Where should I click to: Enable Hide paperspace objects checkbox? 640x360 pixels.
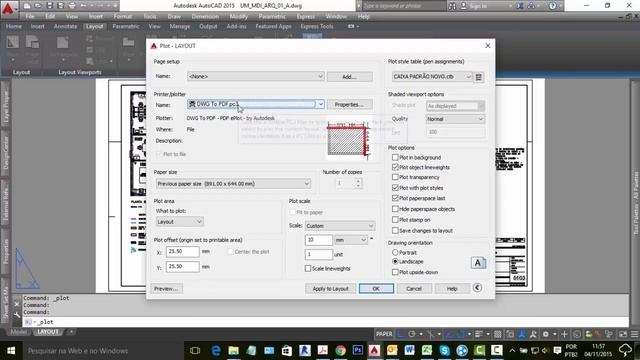395,209
